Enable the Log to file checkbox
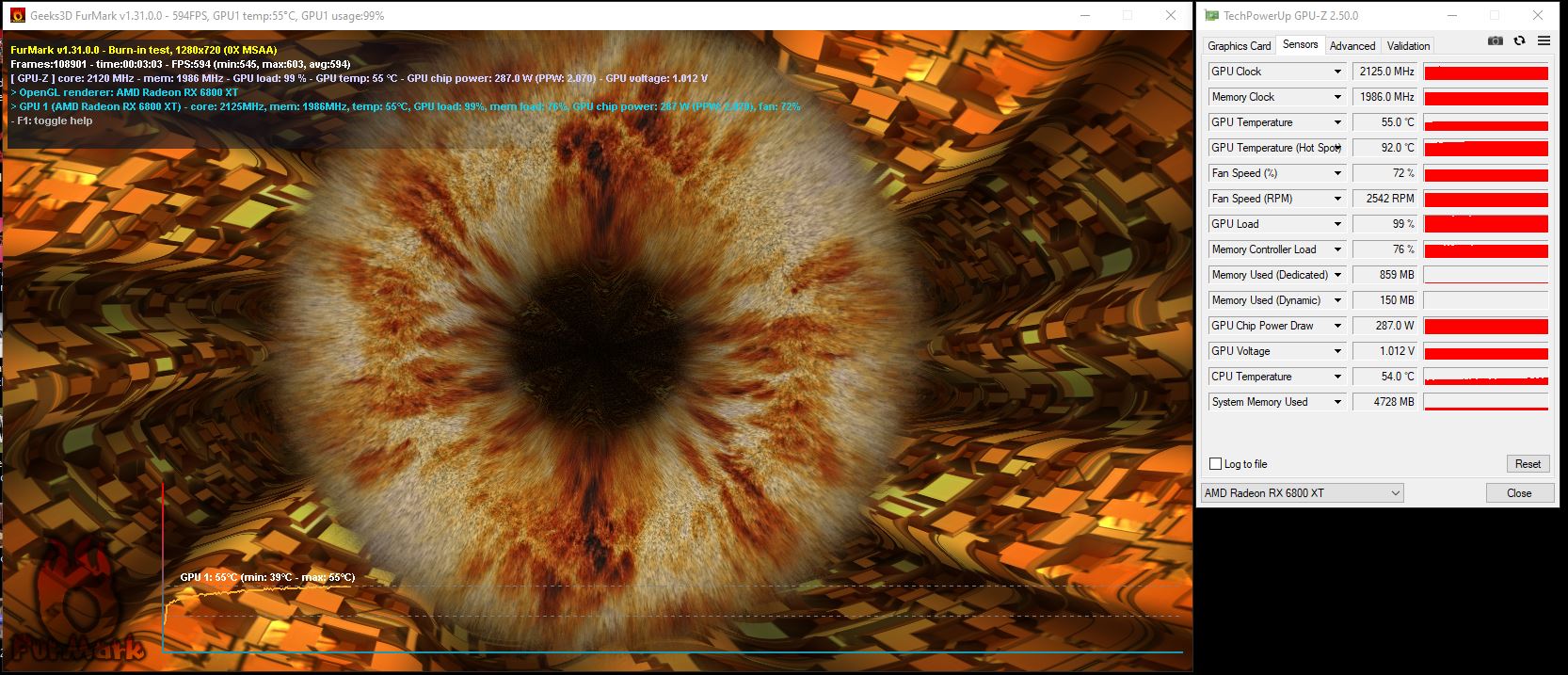This screenshot has width=1568, height=675. click(x=1215, y=464)
